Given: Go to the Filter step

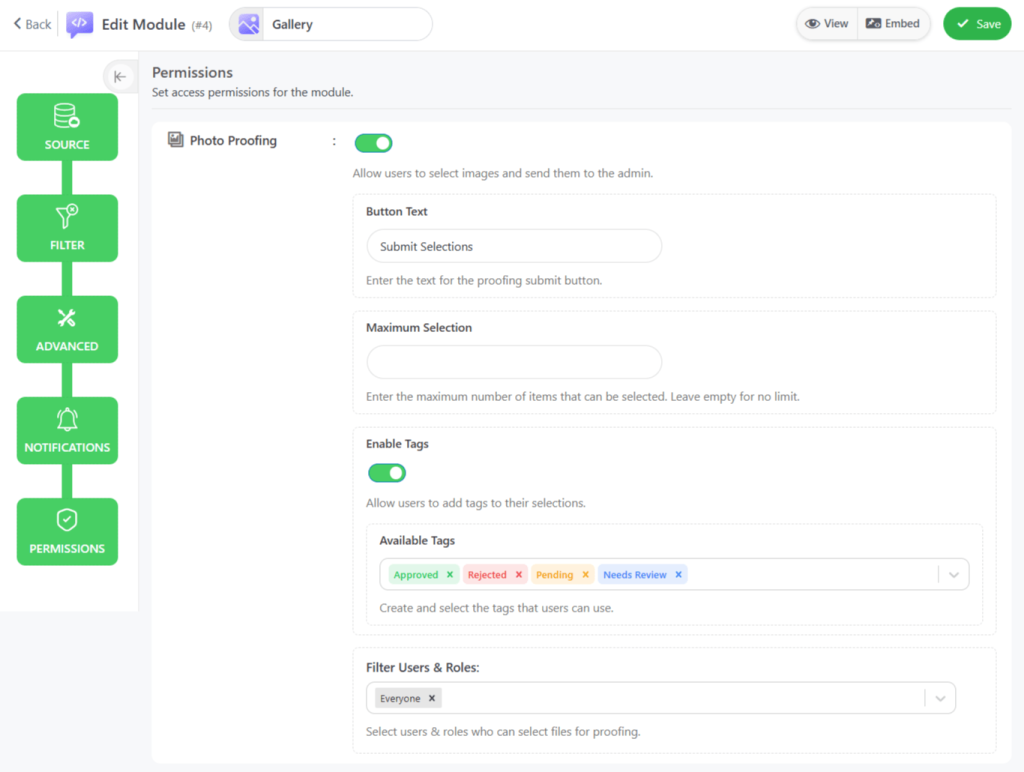Looking at the screenshot, I should (x=67, y=228).
